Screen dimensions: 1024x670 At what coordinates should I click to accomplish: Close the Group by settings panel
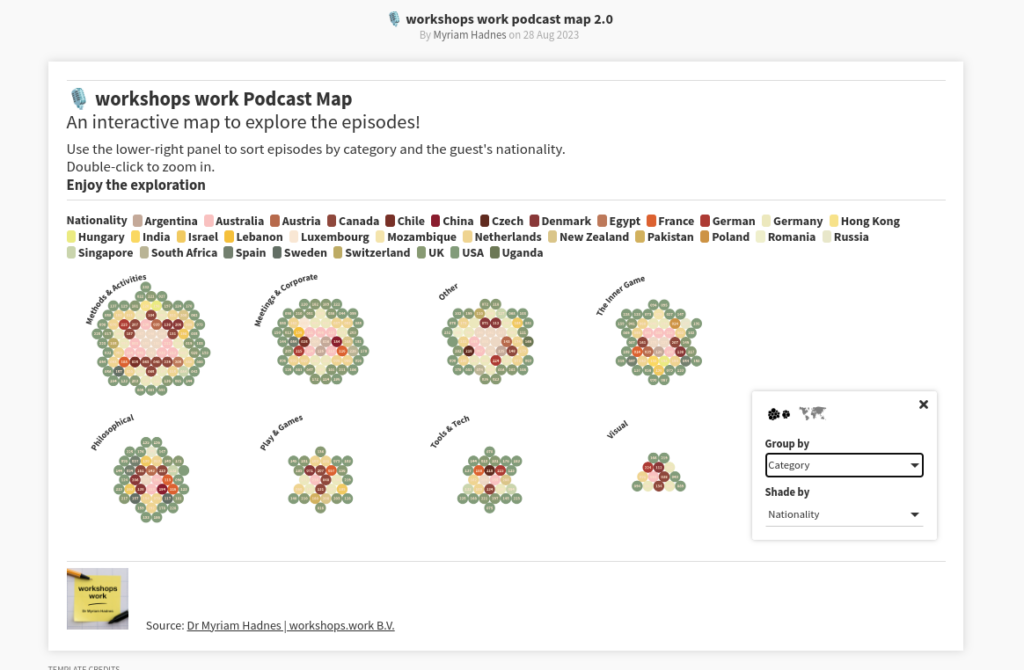pyautogui.click(x=923, y=404)
